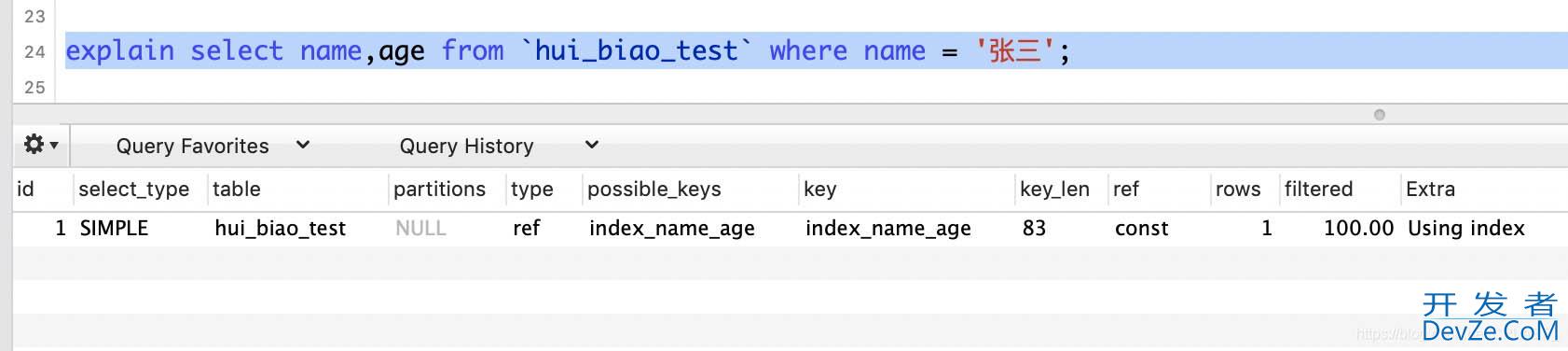
Task: Select the 100.00 filtered cell
Action: 1358,228
